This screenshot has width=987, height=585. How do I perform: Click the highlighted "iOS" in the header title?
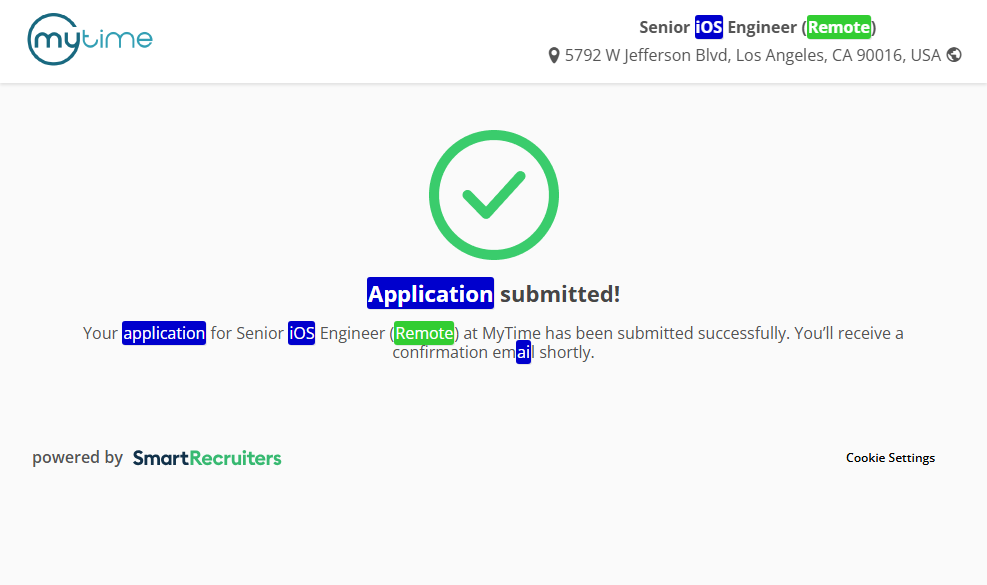point(708,27)
